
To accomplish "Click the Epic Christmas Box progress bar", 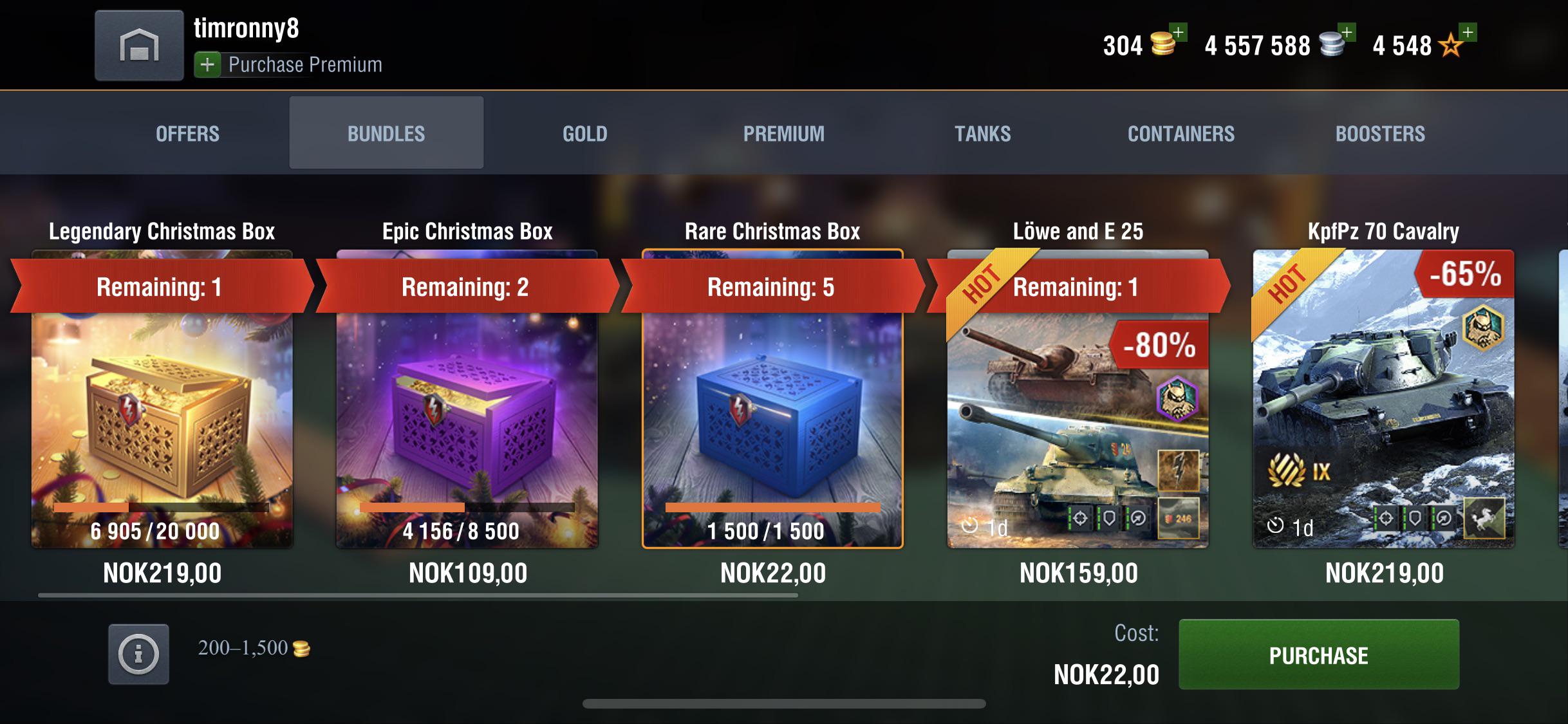I will tap(467, 508).
